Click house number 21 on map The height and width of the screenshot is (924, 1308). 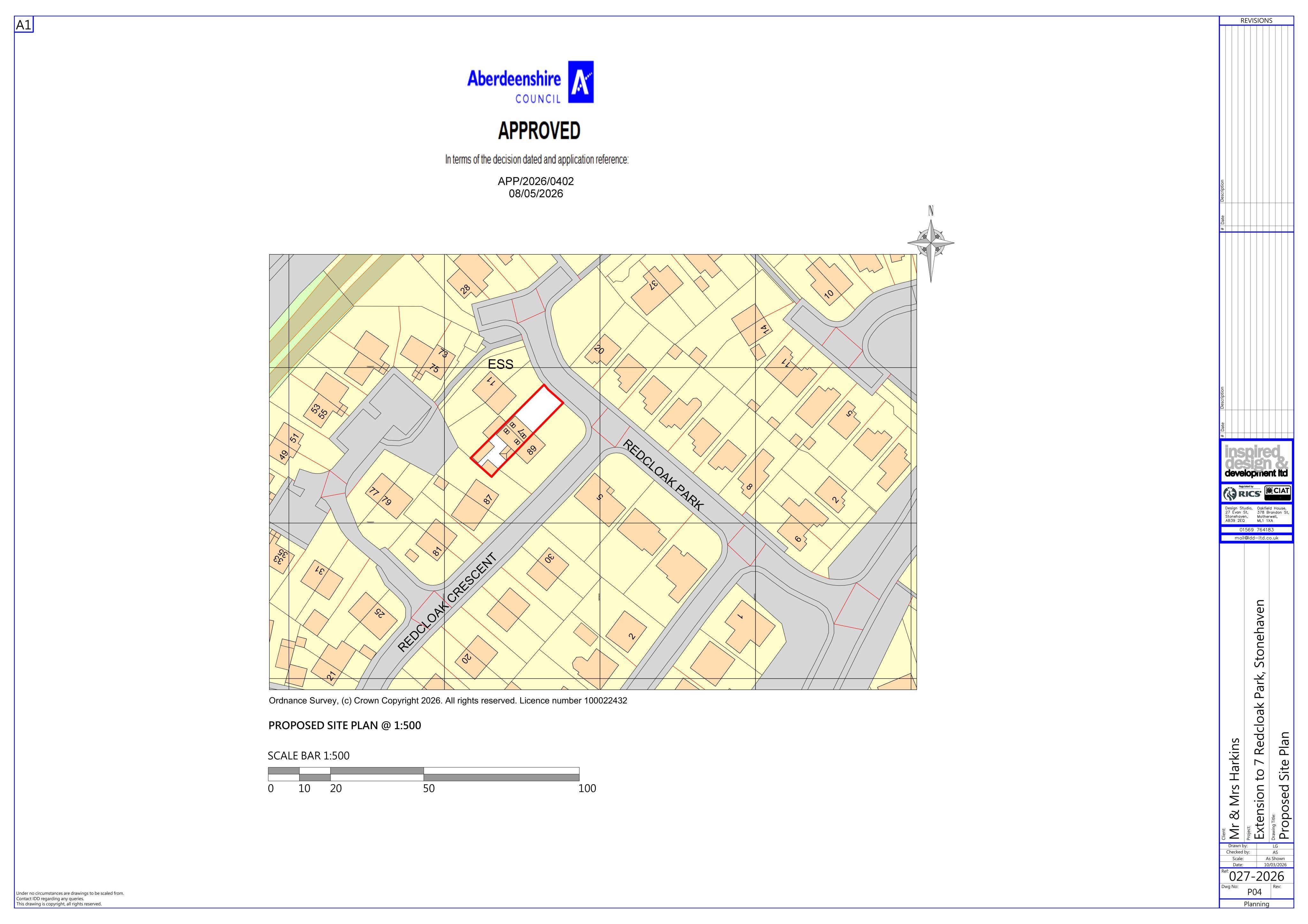[331, 676]
